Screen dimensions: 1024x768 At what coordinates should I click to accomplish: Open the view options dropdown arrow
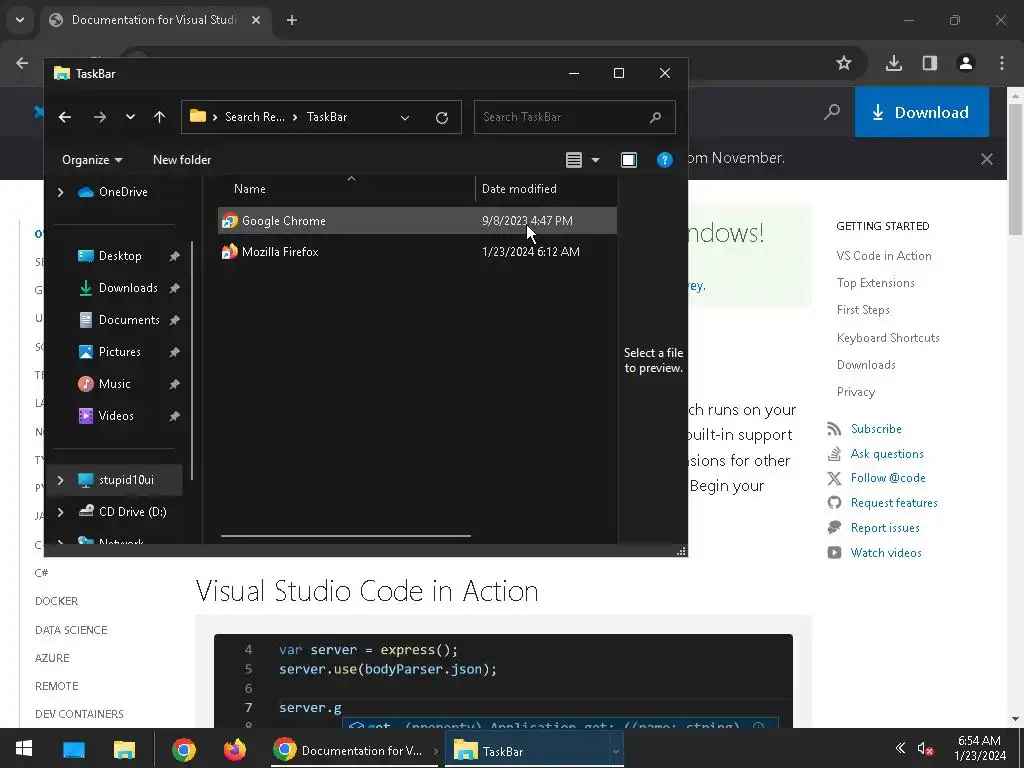tap(596, 160)
